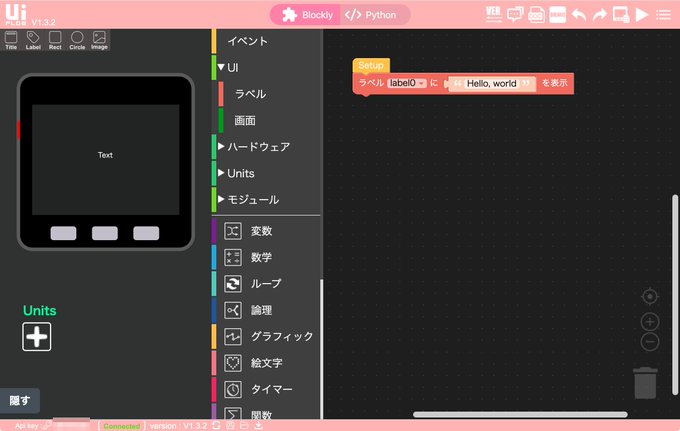
Task: Zoom in the Blockly workspace
Action: click(650, 322)
